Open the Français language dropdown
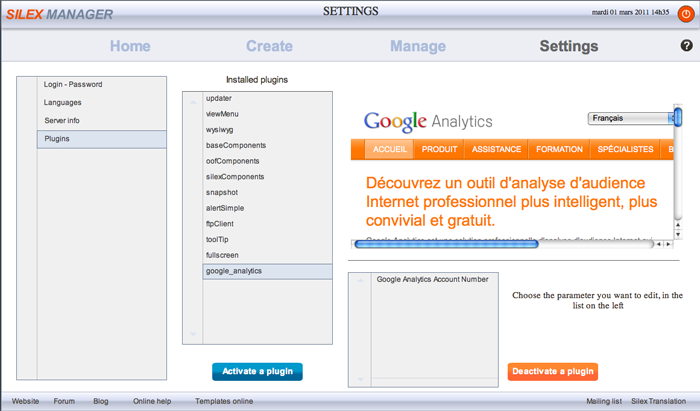The height and width of the screenshot is (411, 700). [x=630, y=118]
